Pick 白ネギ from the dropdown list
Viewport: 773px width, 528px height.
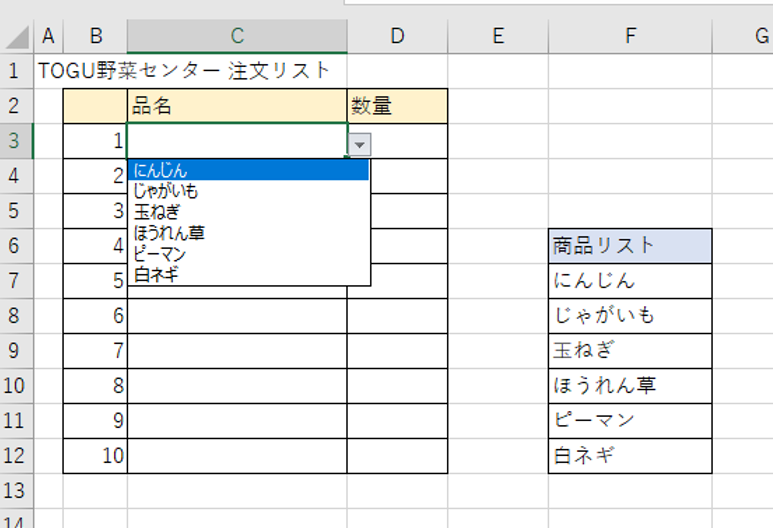[248, 274]
